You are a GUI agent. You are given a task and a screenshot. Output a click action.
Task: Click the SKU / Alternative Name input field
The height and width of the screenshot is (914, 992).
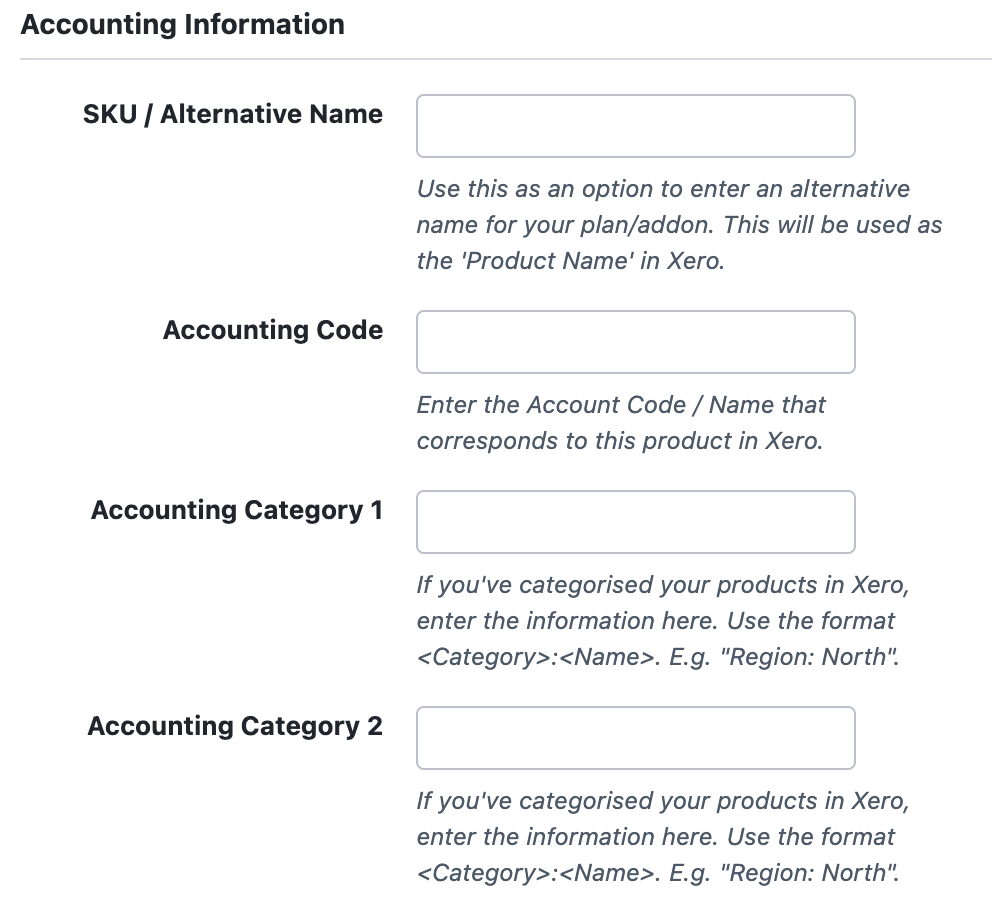pos(635,126)
